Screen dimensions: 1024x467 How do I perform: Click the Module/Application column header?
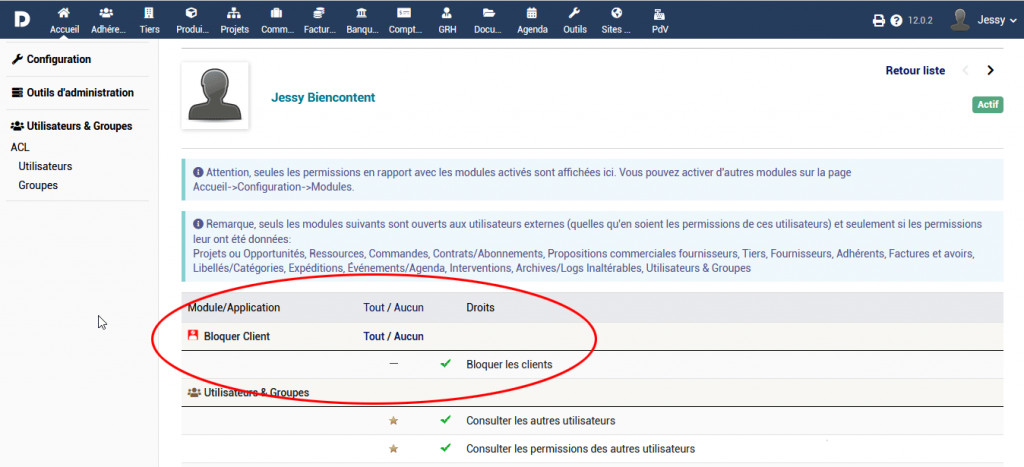pos(234,307)
